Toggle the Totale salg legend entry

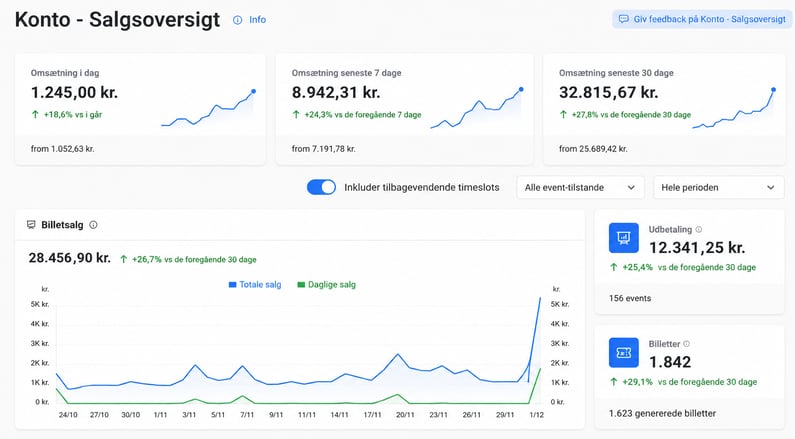[x=255, y=284]
